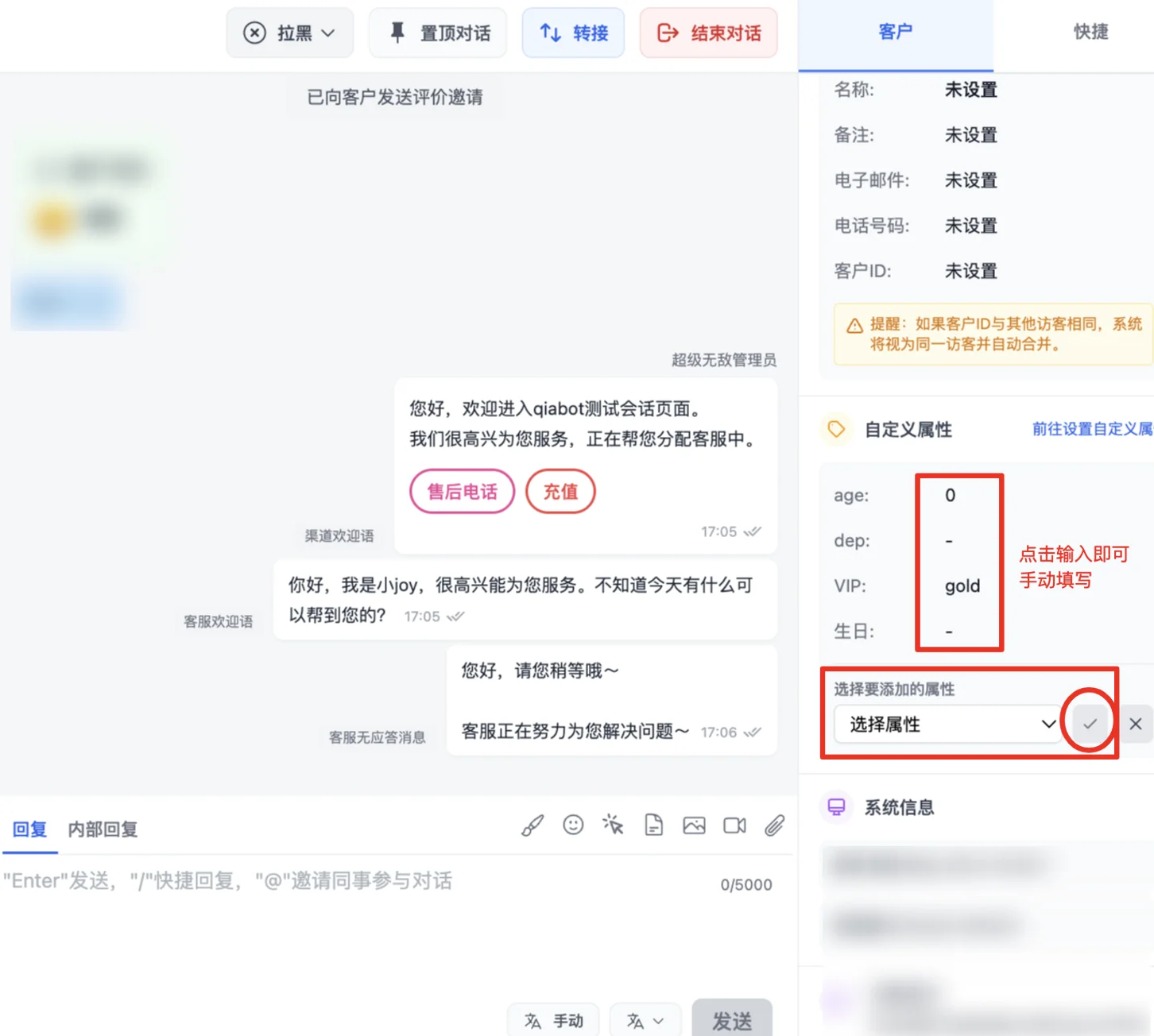Select the brush formatting icon
The width and height of the screenshot is (1154, 1036).
(532, 826)
